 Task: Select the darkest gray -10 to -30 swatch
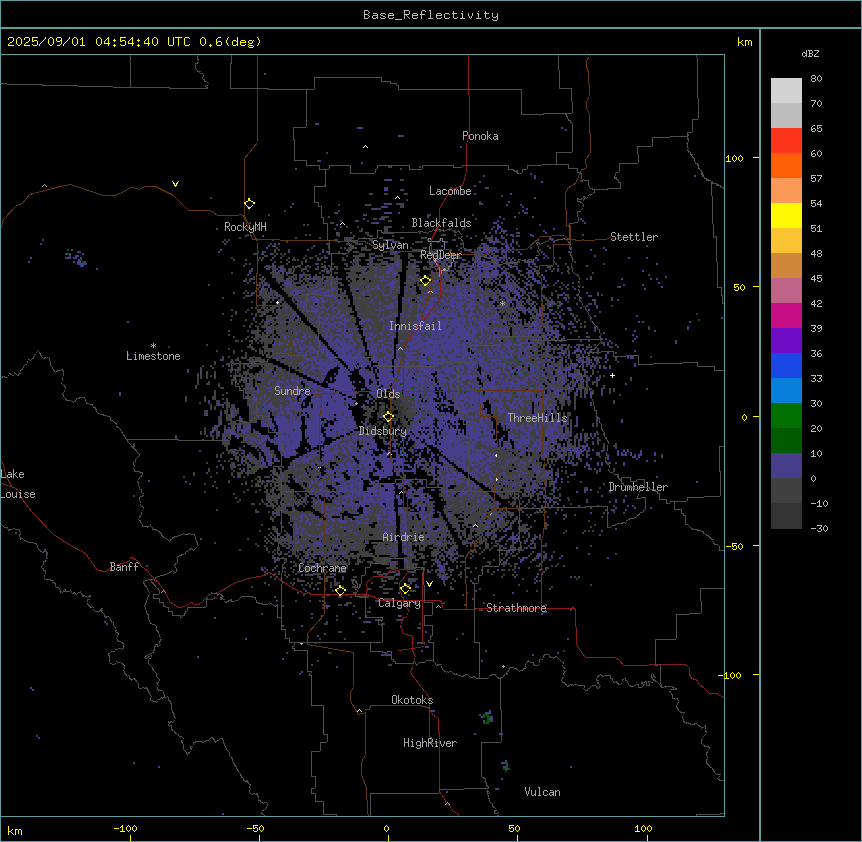pos(786,516)
